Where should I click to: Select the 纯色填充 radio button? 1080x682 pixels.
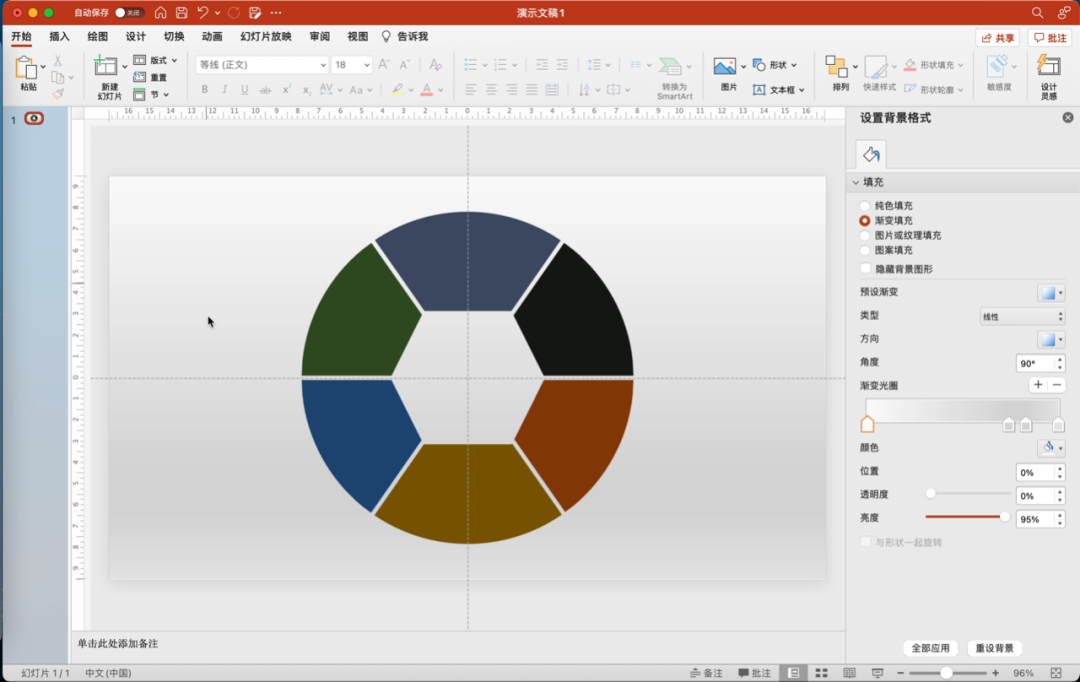(x=865, y=206)
